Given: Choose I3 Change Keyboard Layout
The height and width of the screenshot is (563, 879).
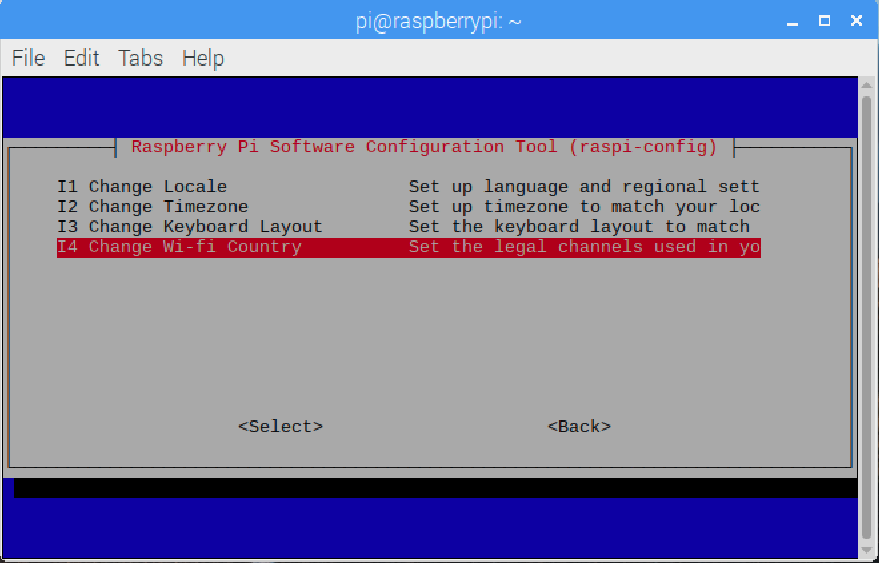Looking at the screenshot, I should 189,226.
